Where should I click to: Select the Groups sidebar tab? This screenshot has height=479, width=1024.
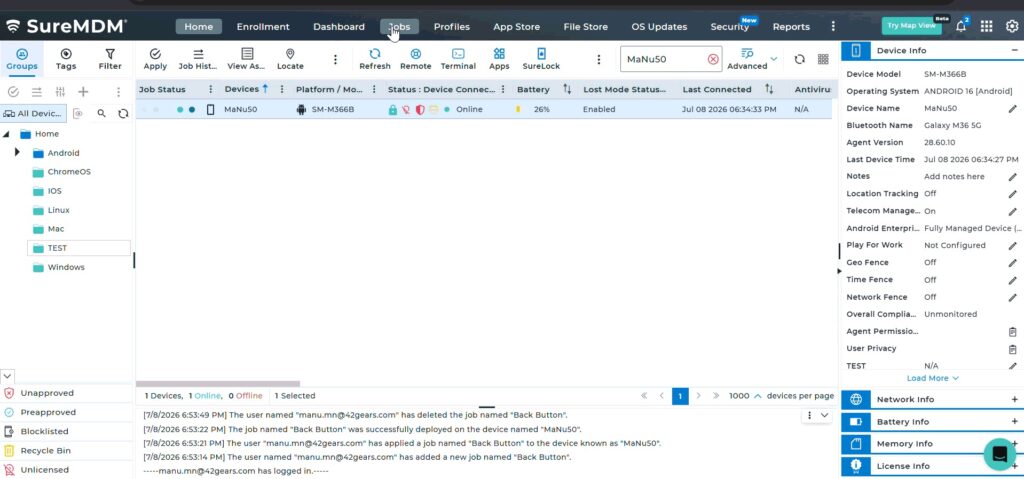(x=22, y=59)
